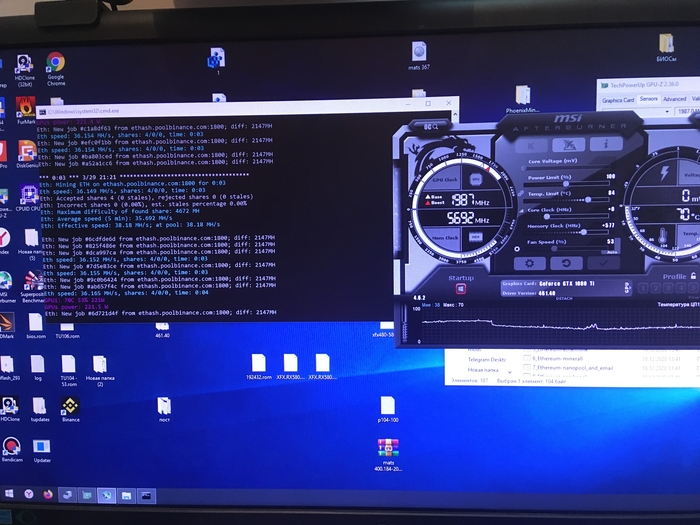Image resolution: width=700 pixels, height=525 pixels.
Task: Open the Advanced tab in GPU-Z
Action: pyautogui.click(x=675, y=100)
